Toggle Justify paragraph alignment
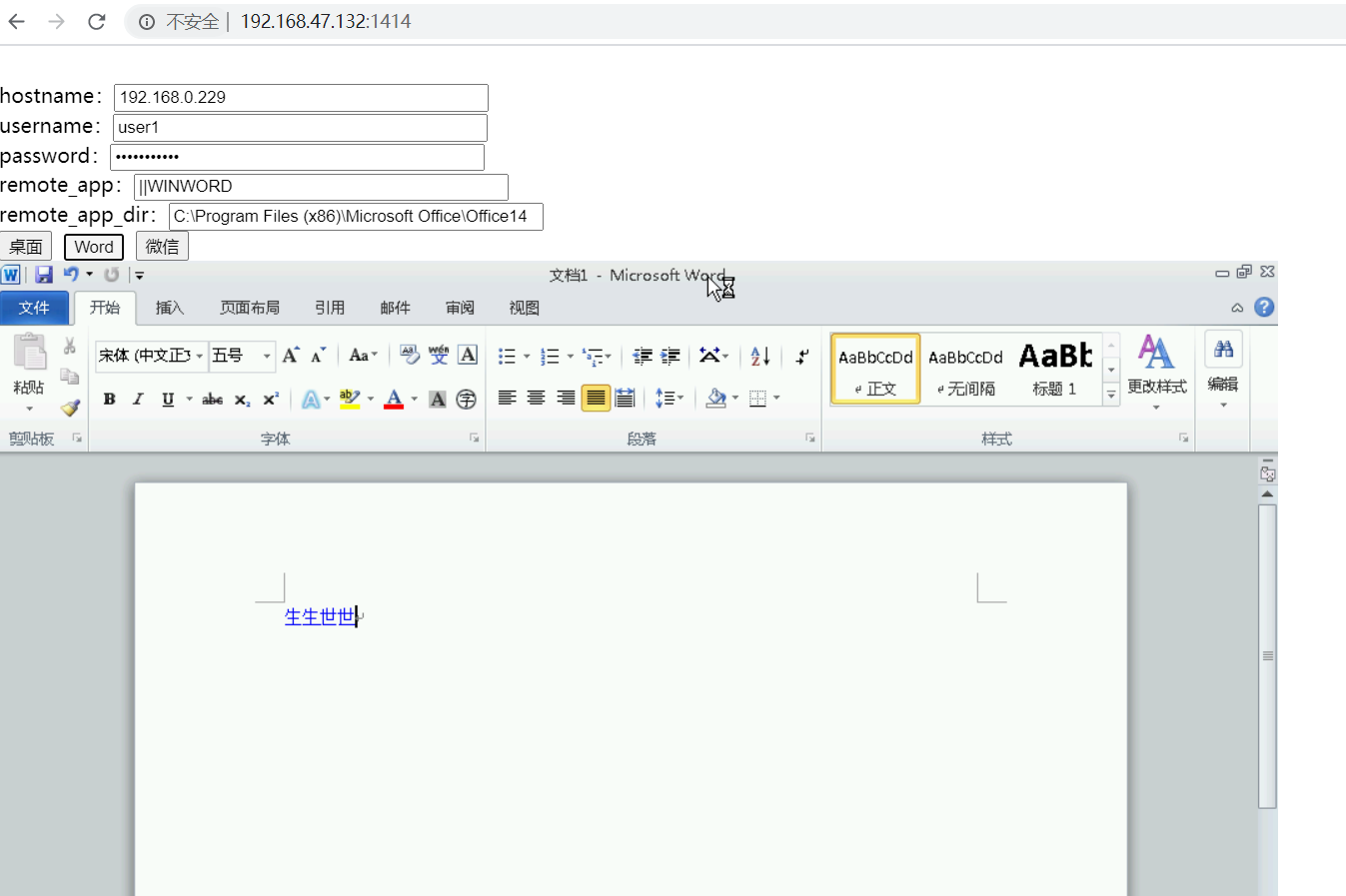The width and height of the screenshot is (1346, 896). (x=596, y=399)
